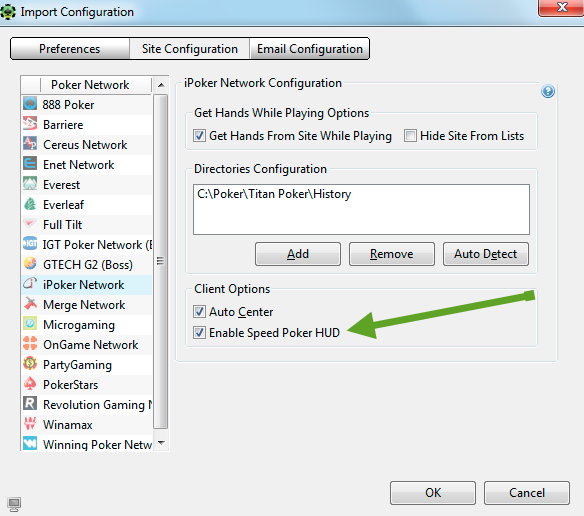The height and width of the screenshot is (516, 584).
Task: Click the Full Tilt icon
Action: 30,224
